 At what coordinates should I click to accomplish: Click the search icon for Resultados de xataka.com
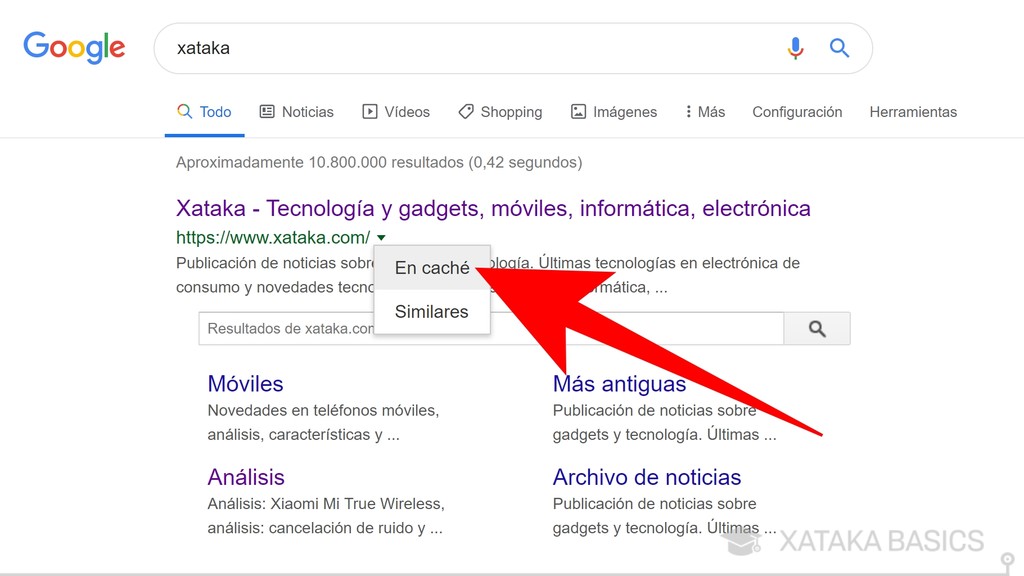pos(817,328)
